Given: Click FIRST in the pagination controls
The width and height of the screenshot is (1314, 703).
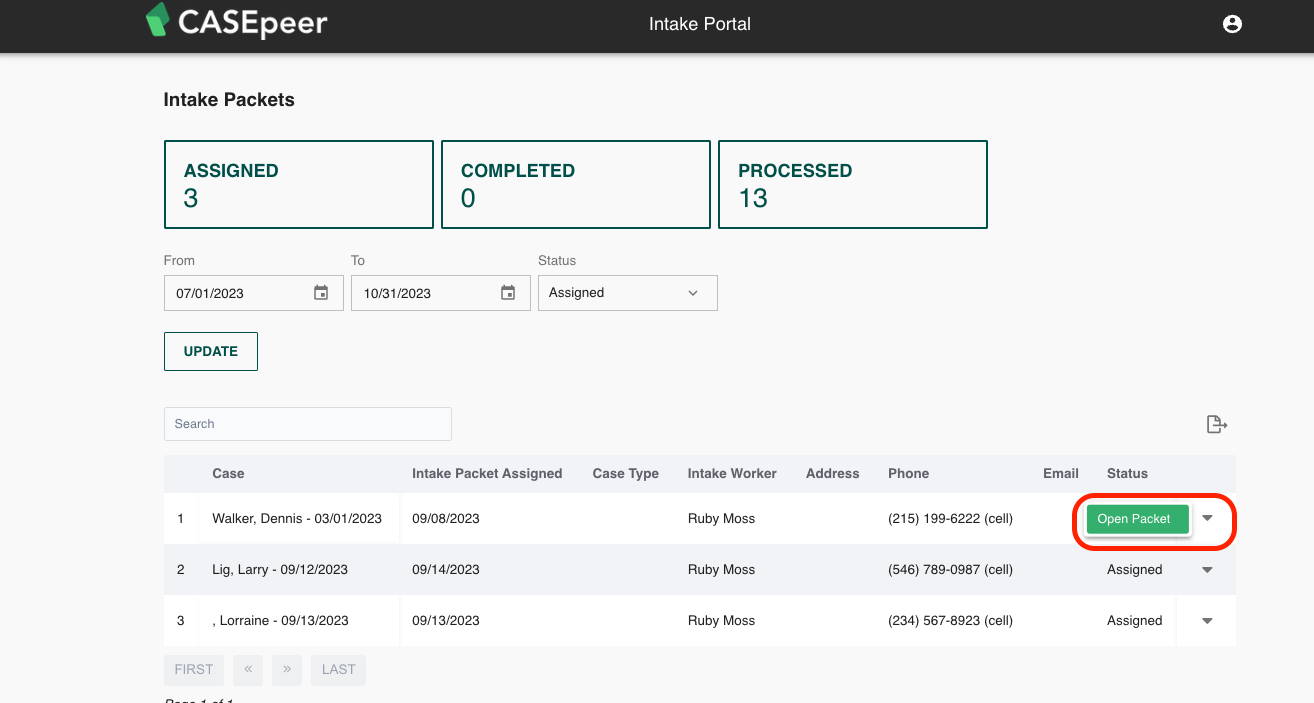Looking at the screenshot, I should [x=193, y=670].
